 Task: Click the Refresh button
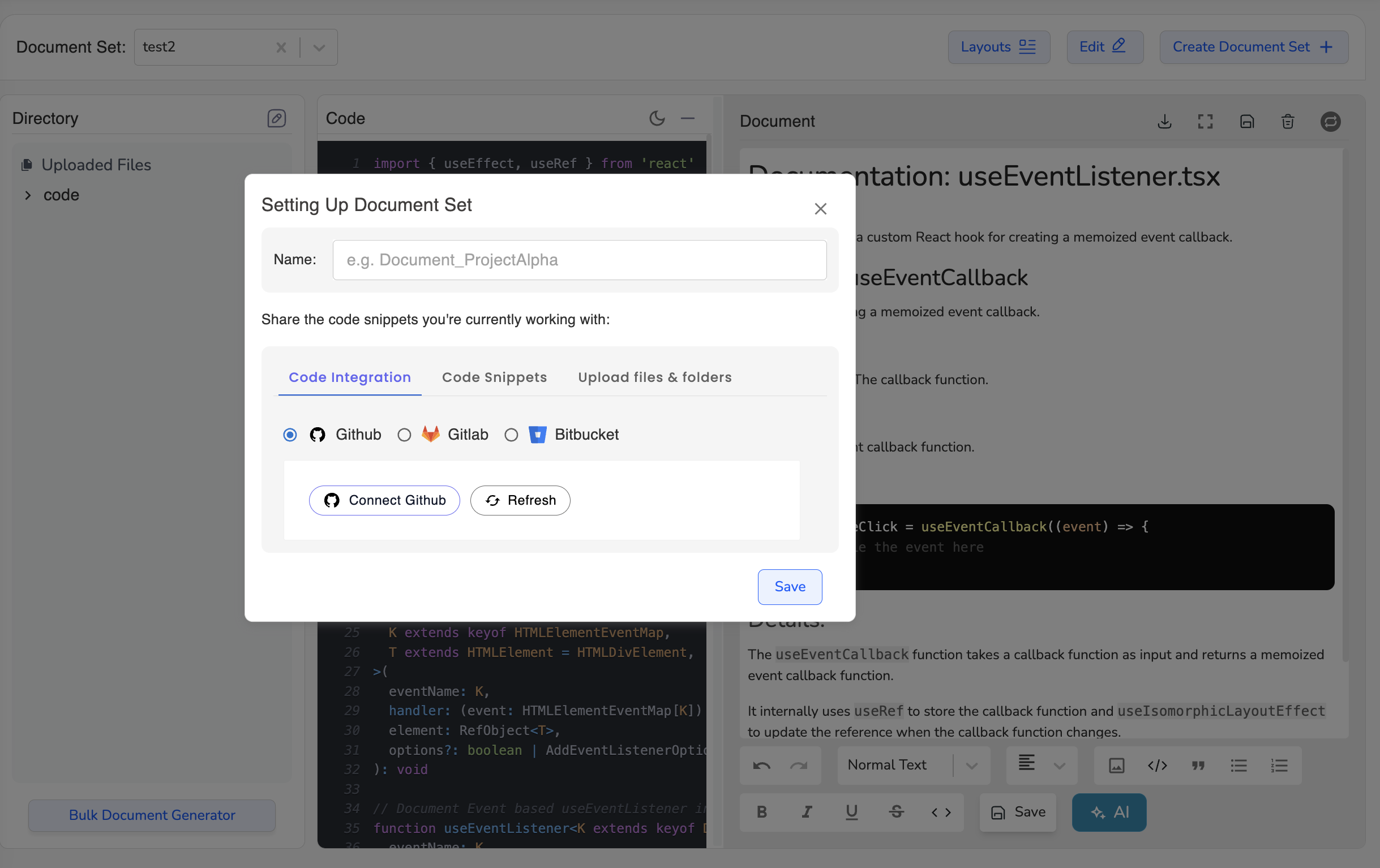[520, 500]
